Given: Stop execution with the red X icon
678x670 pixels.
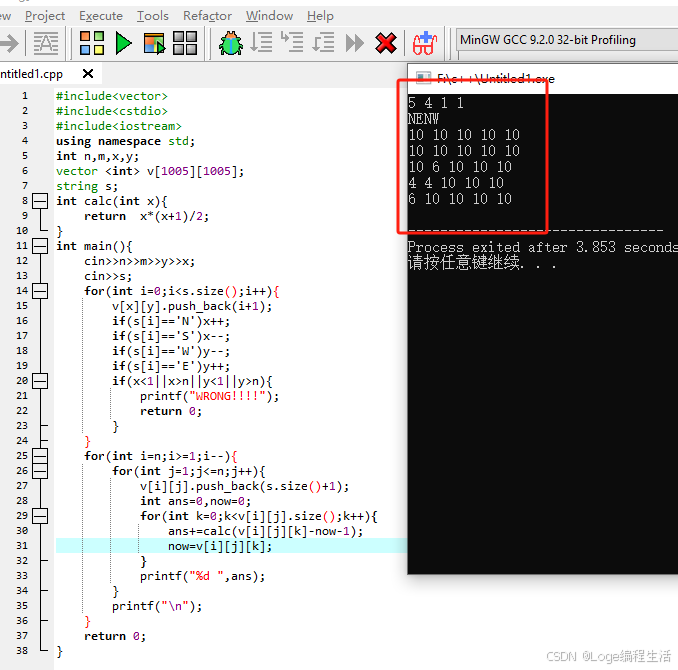Looking at the screenshot, I should tap(386, 43).
